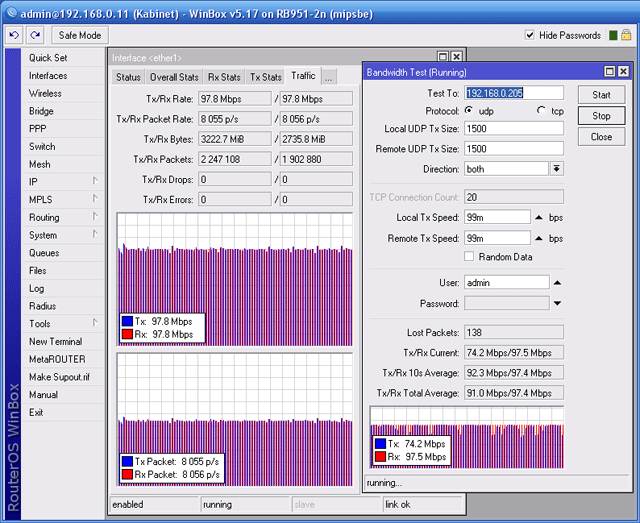Click the Redo arrow icon
640x523 pixels.
[x=36, y=35]
